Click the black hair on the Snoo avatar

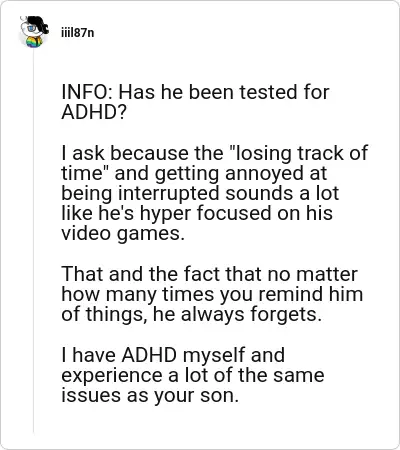(39, 23)
